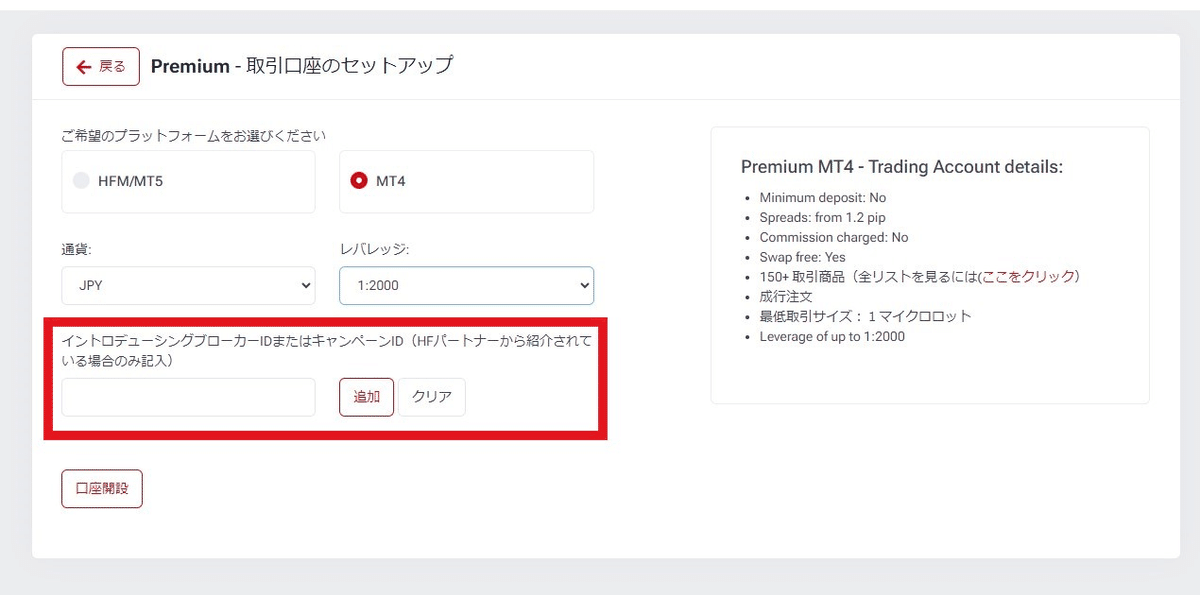Click the 通貨: label
Image resolution: width=1200 pixels, height=595 pixels.
[x=77, y=249]
